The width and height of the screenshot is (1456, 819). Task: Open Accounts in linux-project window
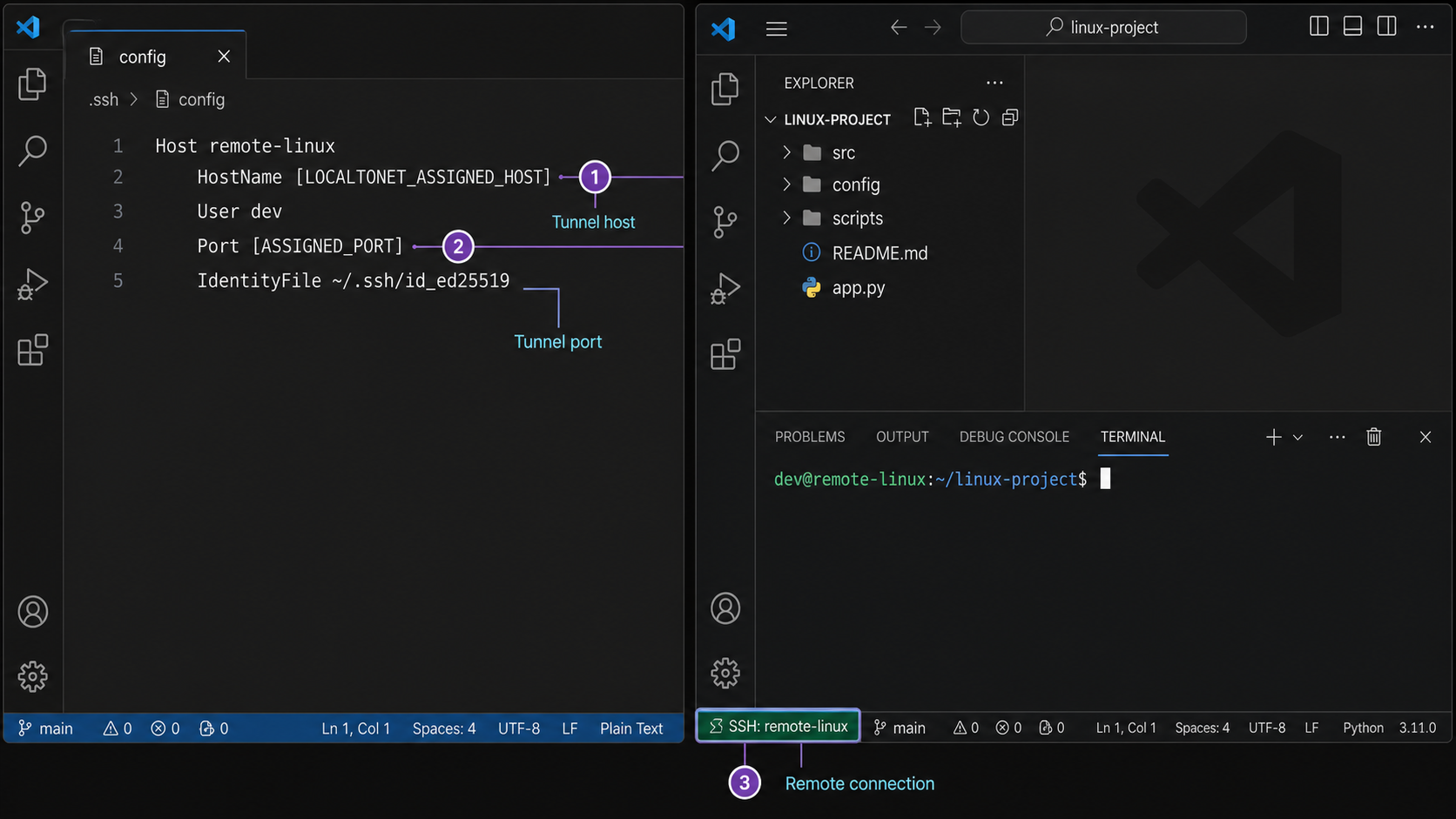point(725,608)
